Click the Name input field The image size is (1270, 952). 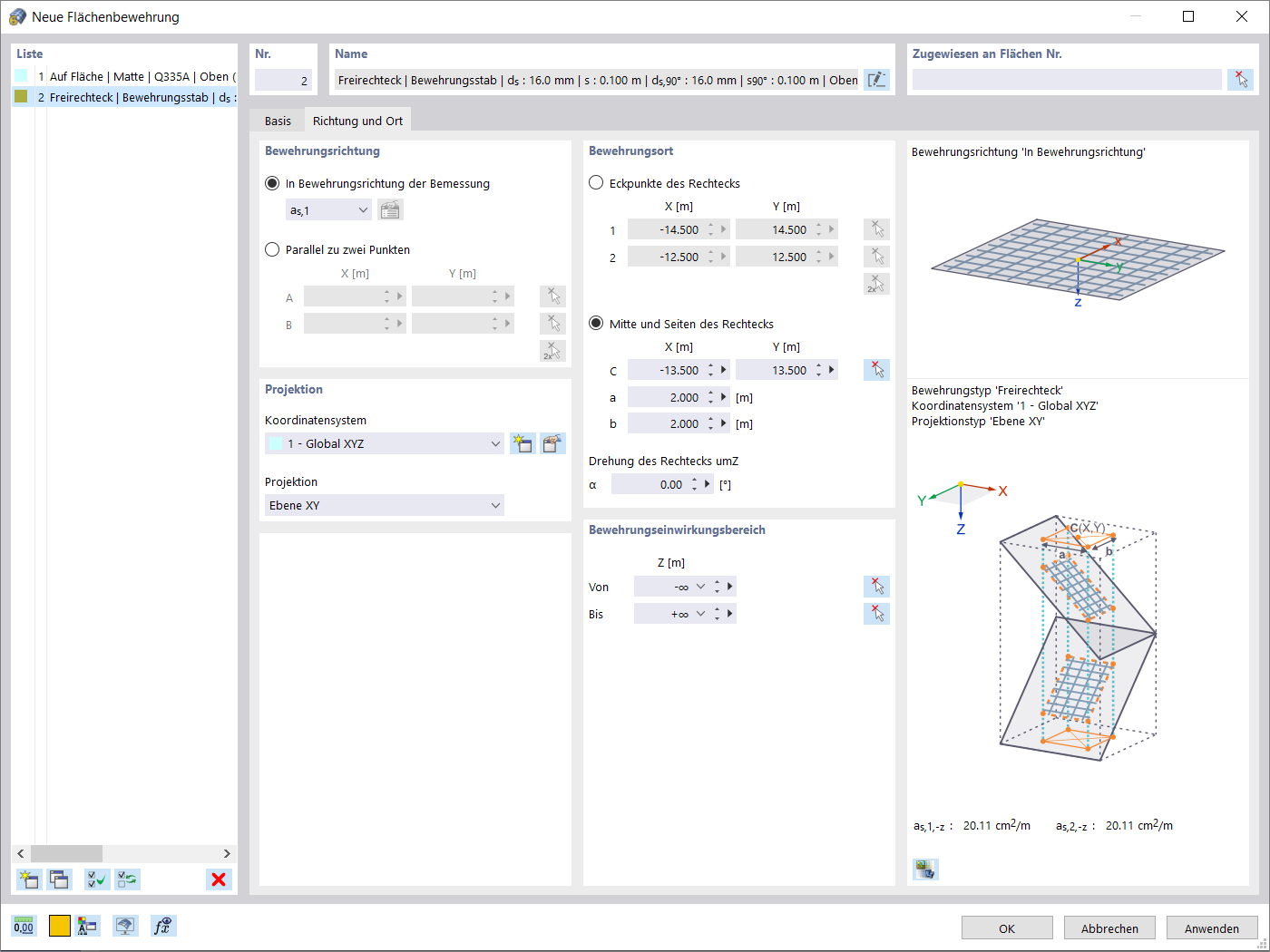pyautogui.click(x=596, y=80)
